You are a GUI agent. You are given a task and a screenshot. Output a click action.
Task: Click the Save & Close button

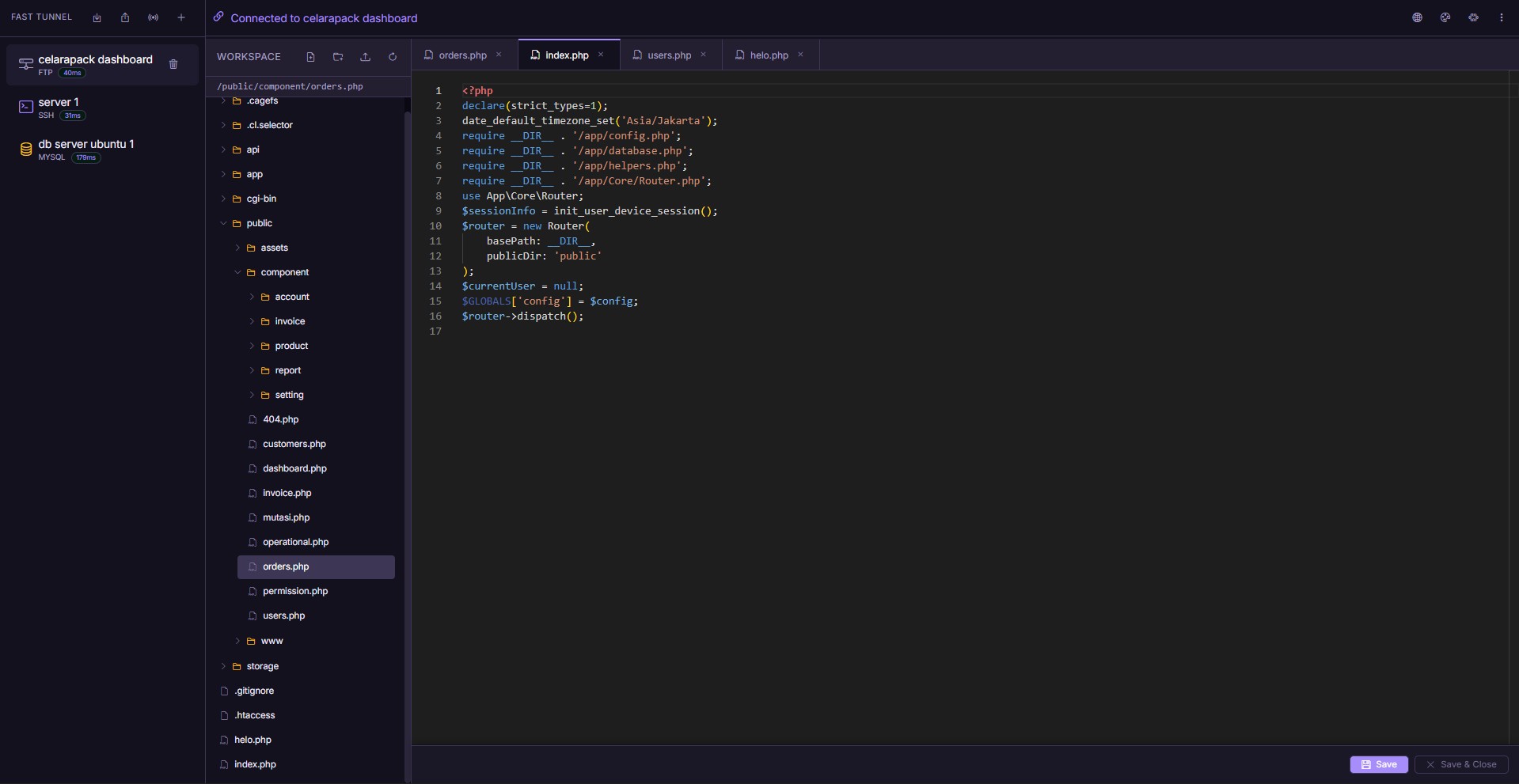point(1461,764)
